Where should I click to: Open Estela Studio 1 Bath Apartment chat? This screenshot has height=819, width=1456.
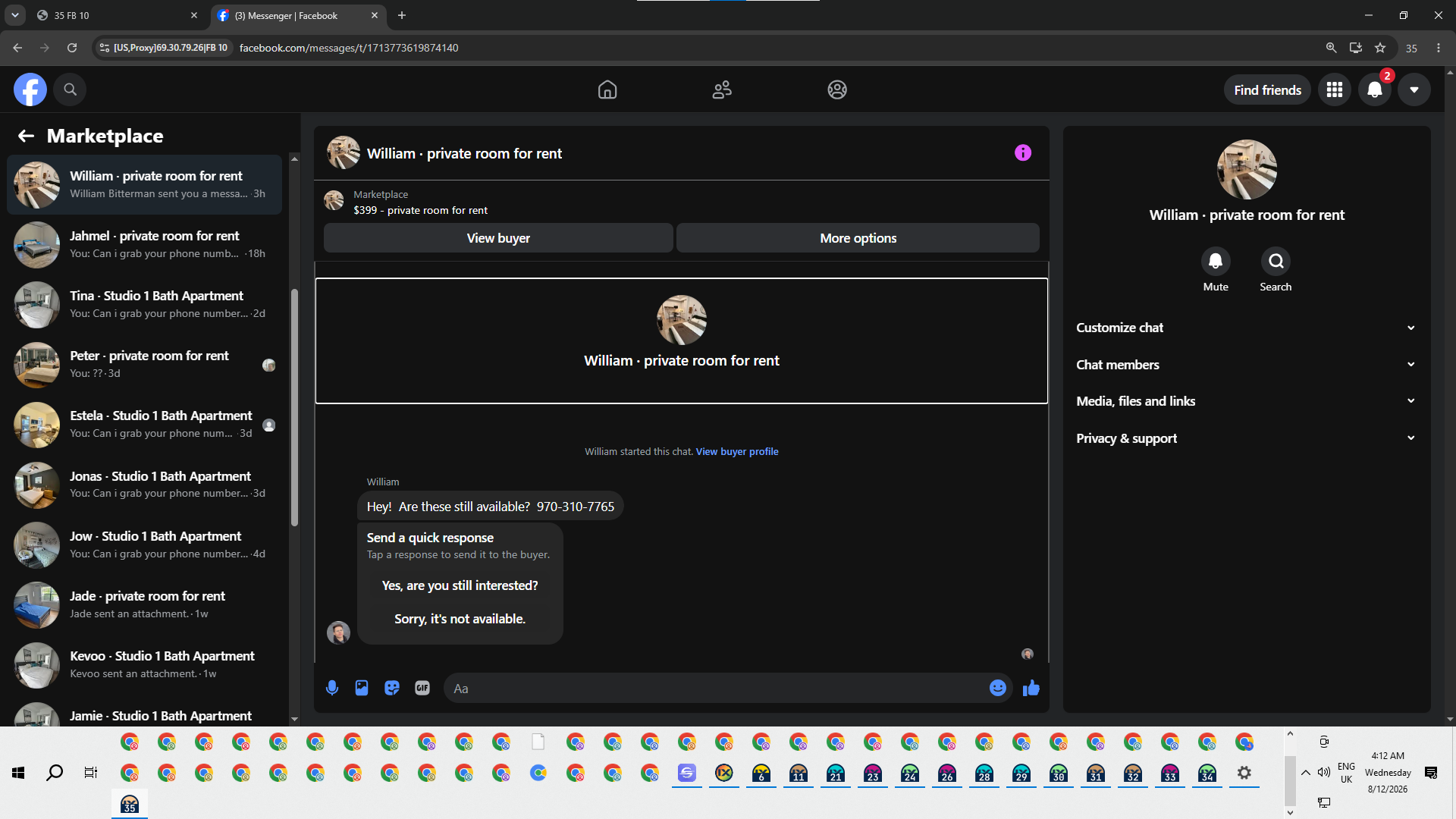click(x=144, y=425)
